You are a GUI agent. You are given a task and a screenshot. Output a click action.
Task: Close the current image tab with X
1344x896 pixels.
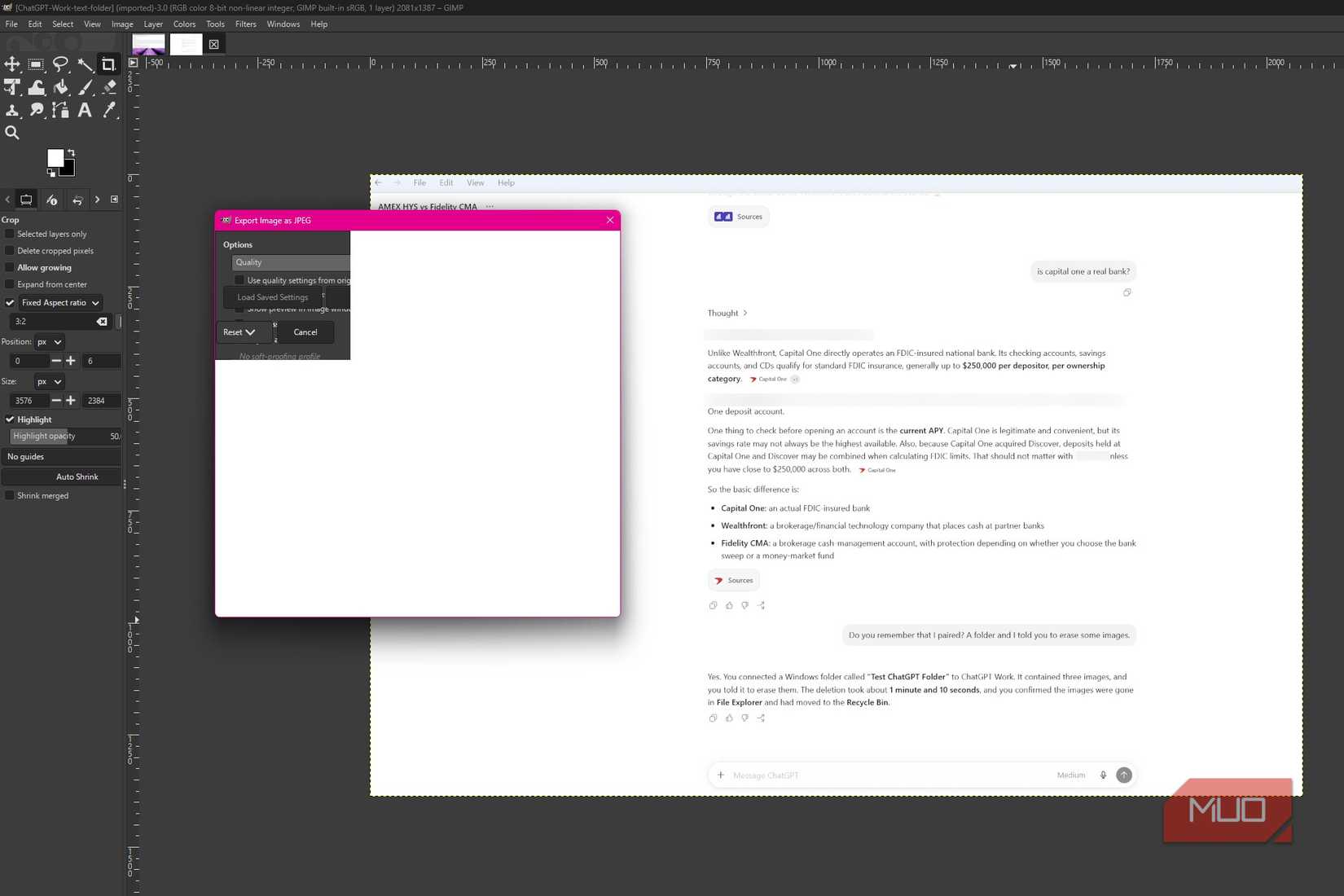pos(213,45)
